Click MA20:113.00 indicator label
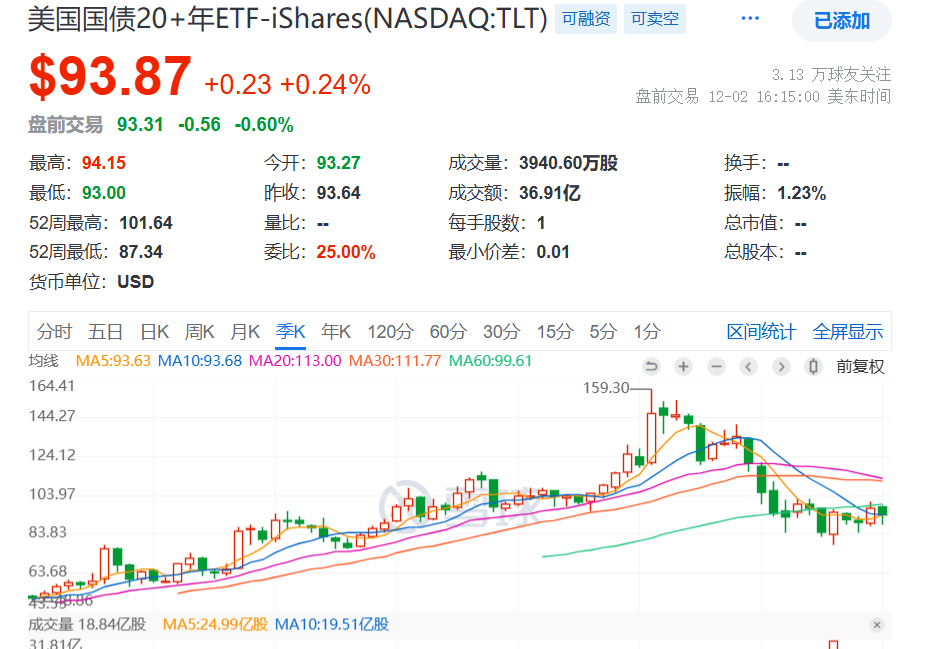This screenshot has height=649, width=937. coord(295,361)
